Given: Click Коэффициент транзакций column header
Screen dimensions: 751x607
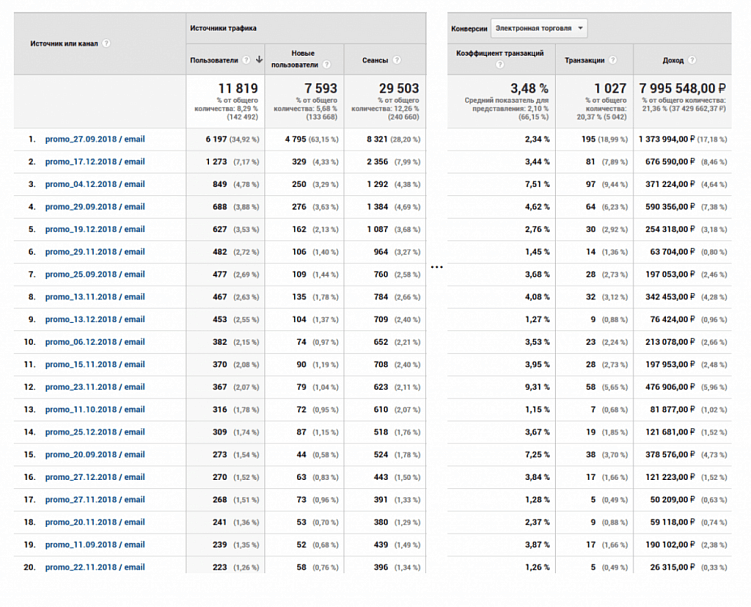Looking at the screenshot, I should coord(500,52).
